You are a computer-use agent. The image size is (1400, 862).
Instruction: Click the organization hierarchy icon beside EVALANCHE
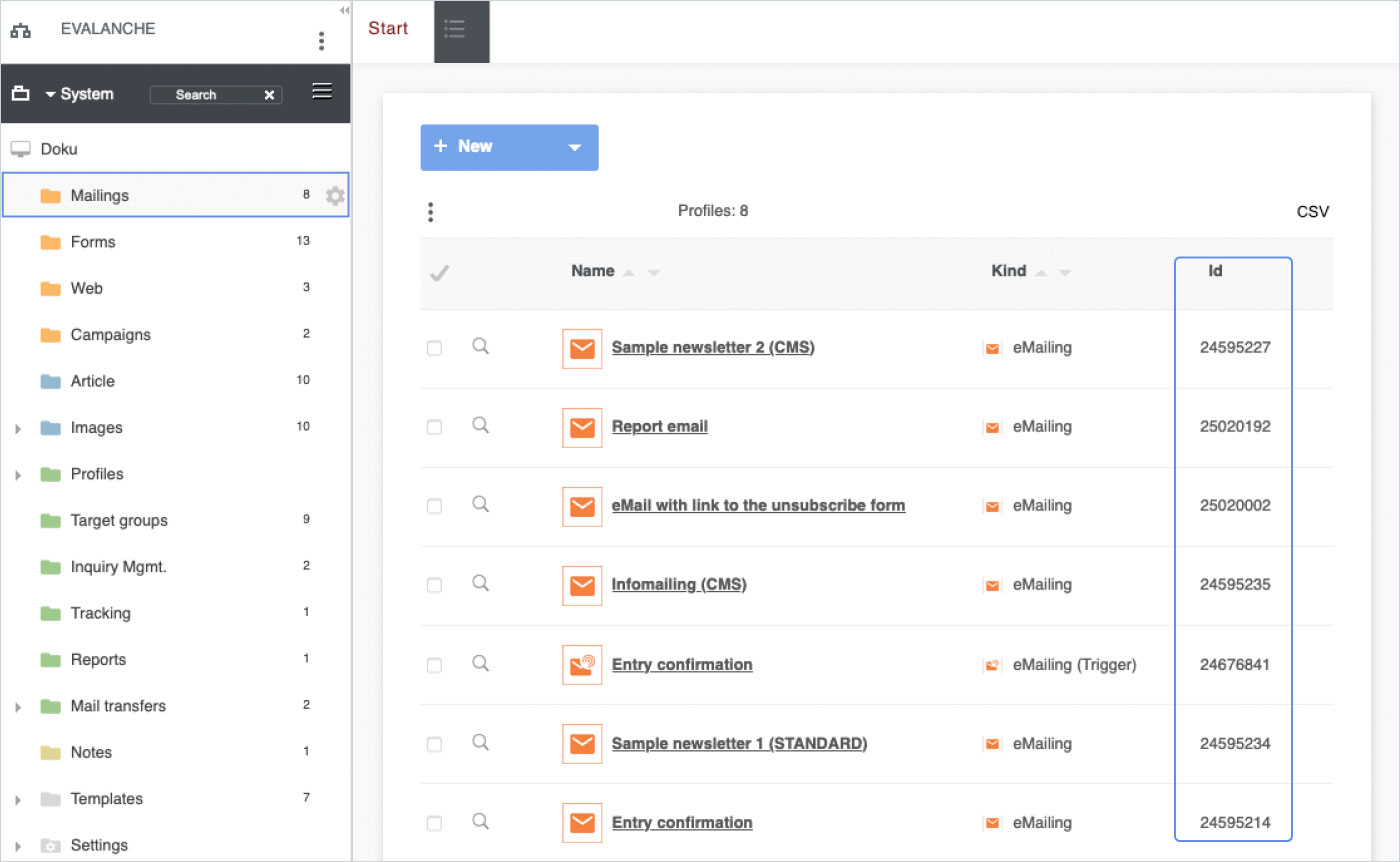pyautogui.click(x=20, y=32)
